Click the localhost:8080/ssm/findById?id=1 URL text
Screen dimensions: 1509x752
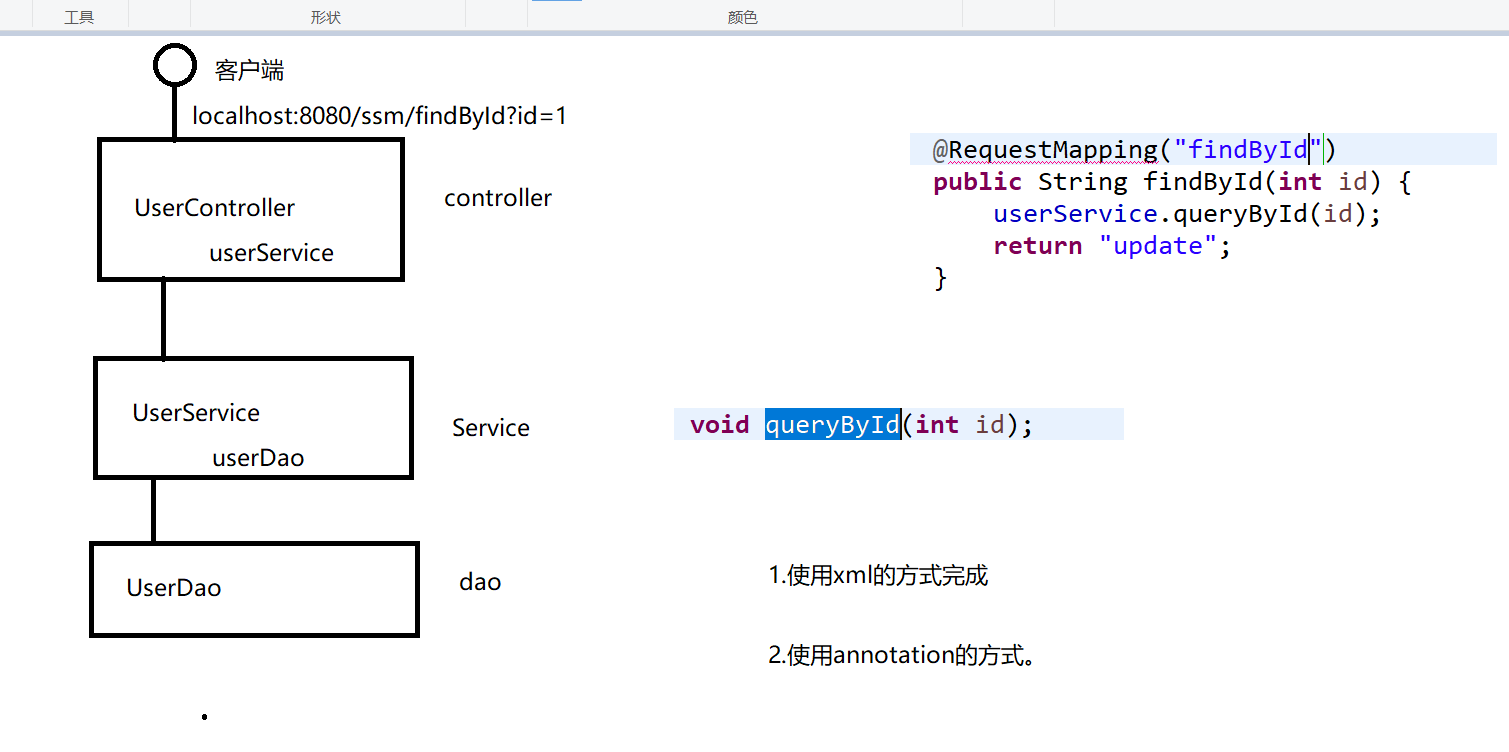click(x=380, y=116)
